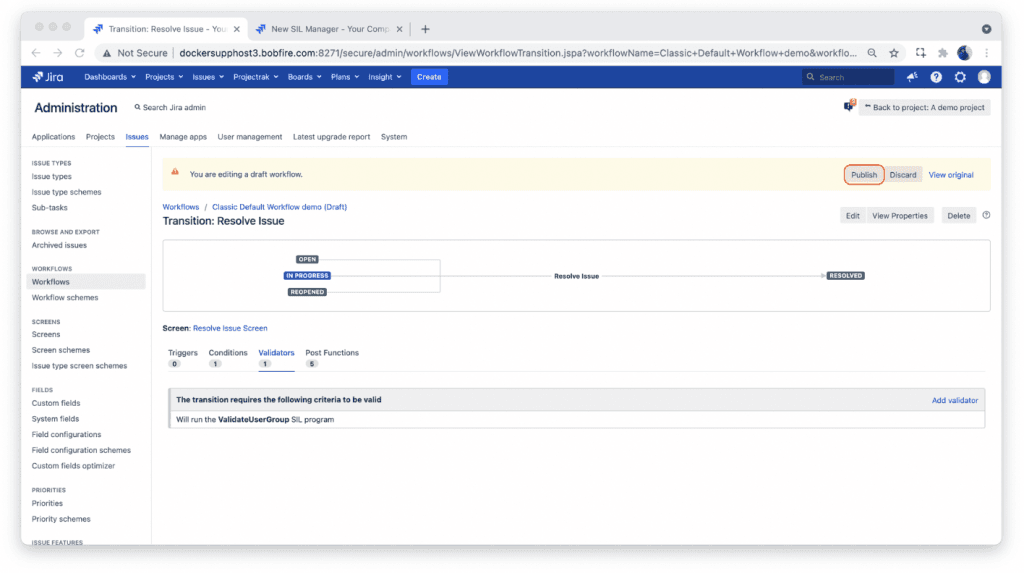Expand the Boards dropdown menu
Image resolution: width=1024 pixels, height=573 pixels.
304,77
